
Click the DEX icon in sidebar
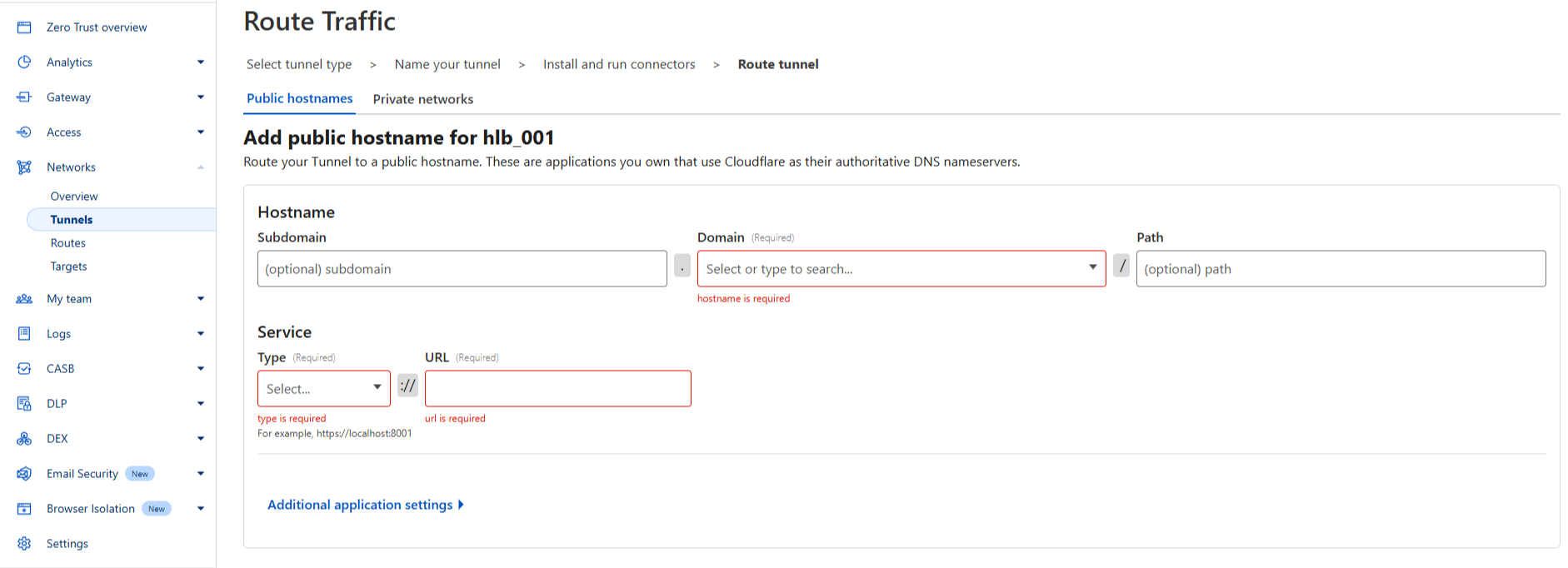(x=24, y=439)
